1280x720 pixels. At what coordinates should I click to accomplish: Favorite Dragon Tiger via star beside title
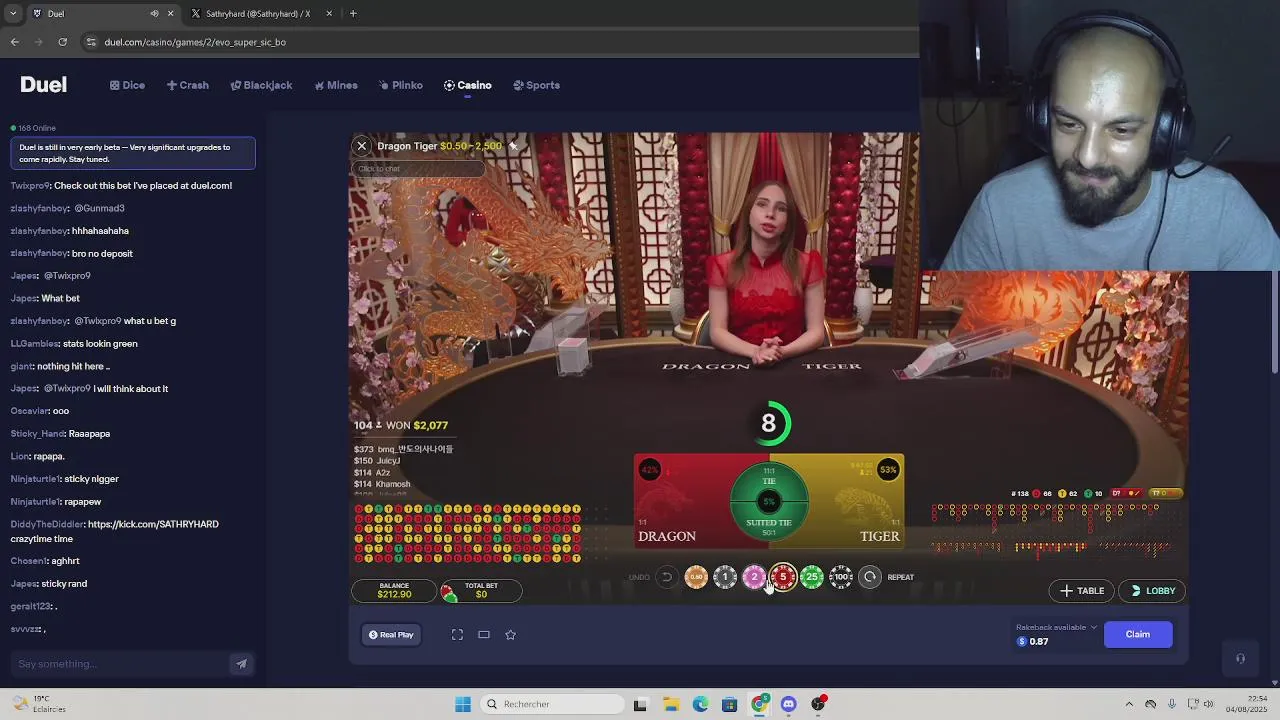tap(513, 146)
